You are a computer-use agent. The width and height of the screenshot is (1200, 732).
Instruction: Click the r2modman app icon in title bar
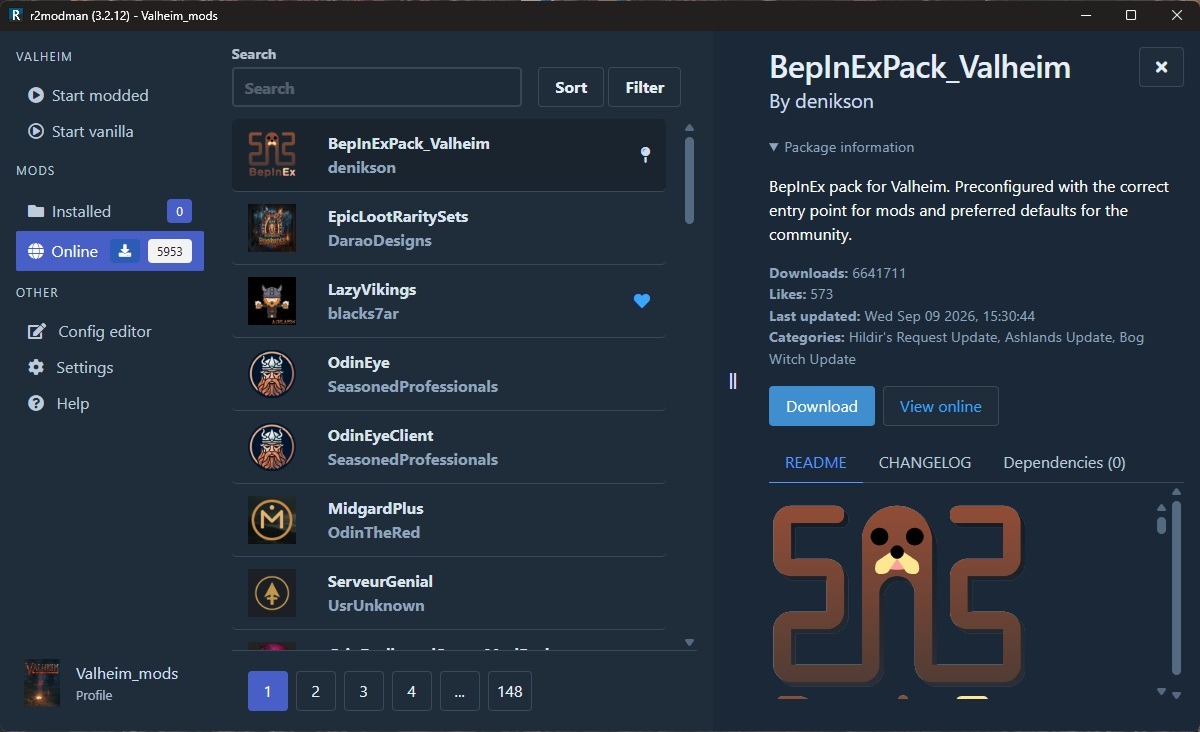click(x=15, y=15)
